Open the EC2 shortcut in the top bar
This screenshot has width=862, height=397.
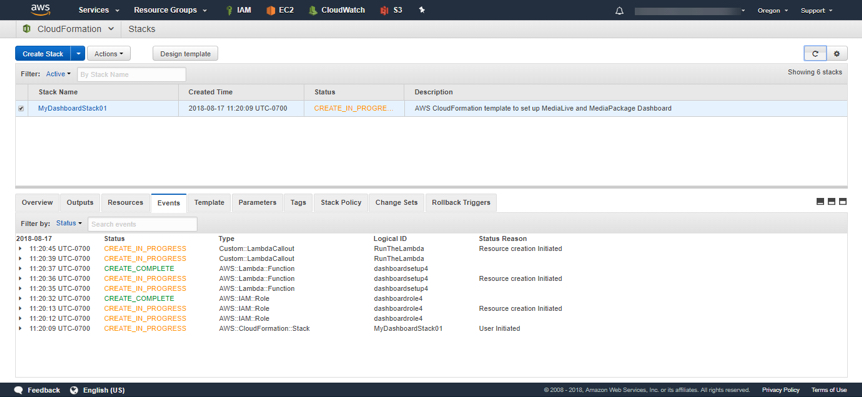(x=279, y=10)
